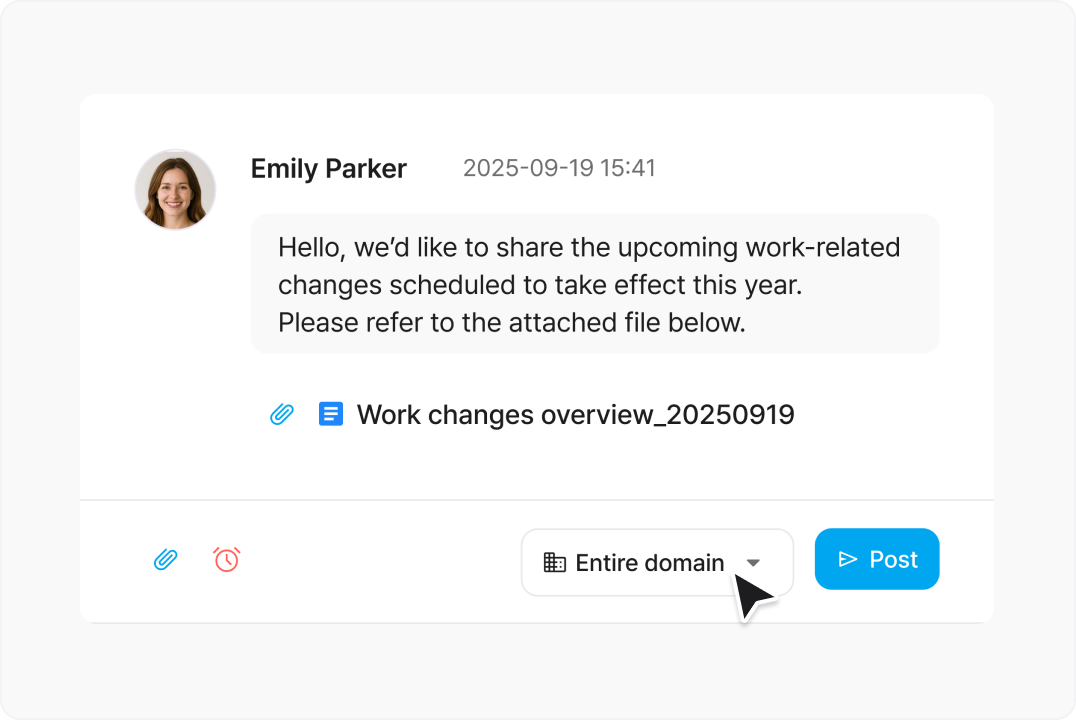
Task: Expand the dropdown arrow next to Entire domain
Action: coord(754,563)
